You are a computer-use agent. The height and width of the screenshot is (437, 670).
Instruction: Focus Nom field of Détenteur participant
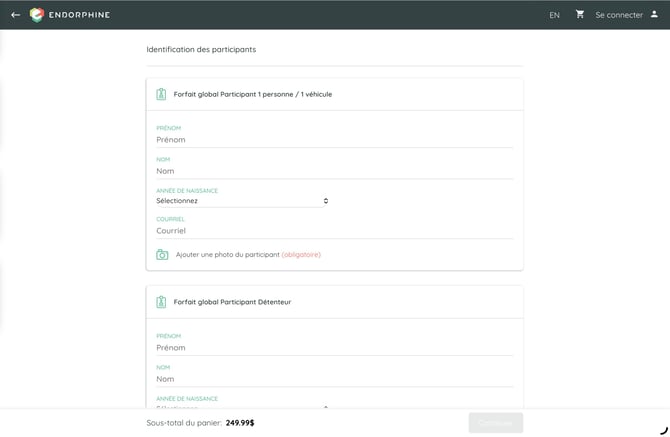tap(335, 379)
